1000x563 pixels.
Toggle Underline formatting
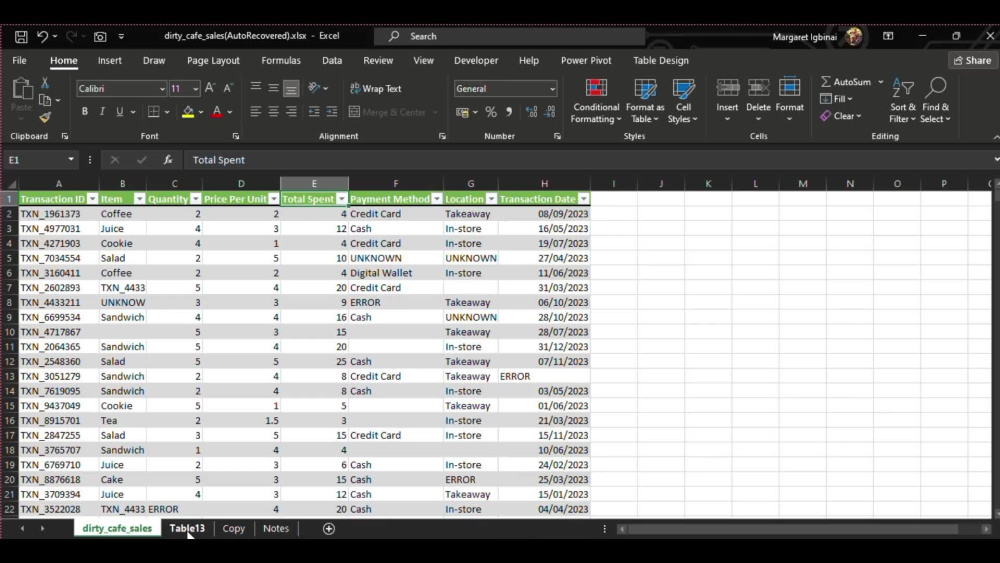pos(119,112)
